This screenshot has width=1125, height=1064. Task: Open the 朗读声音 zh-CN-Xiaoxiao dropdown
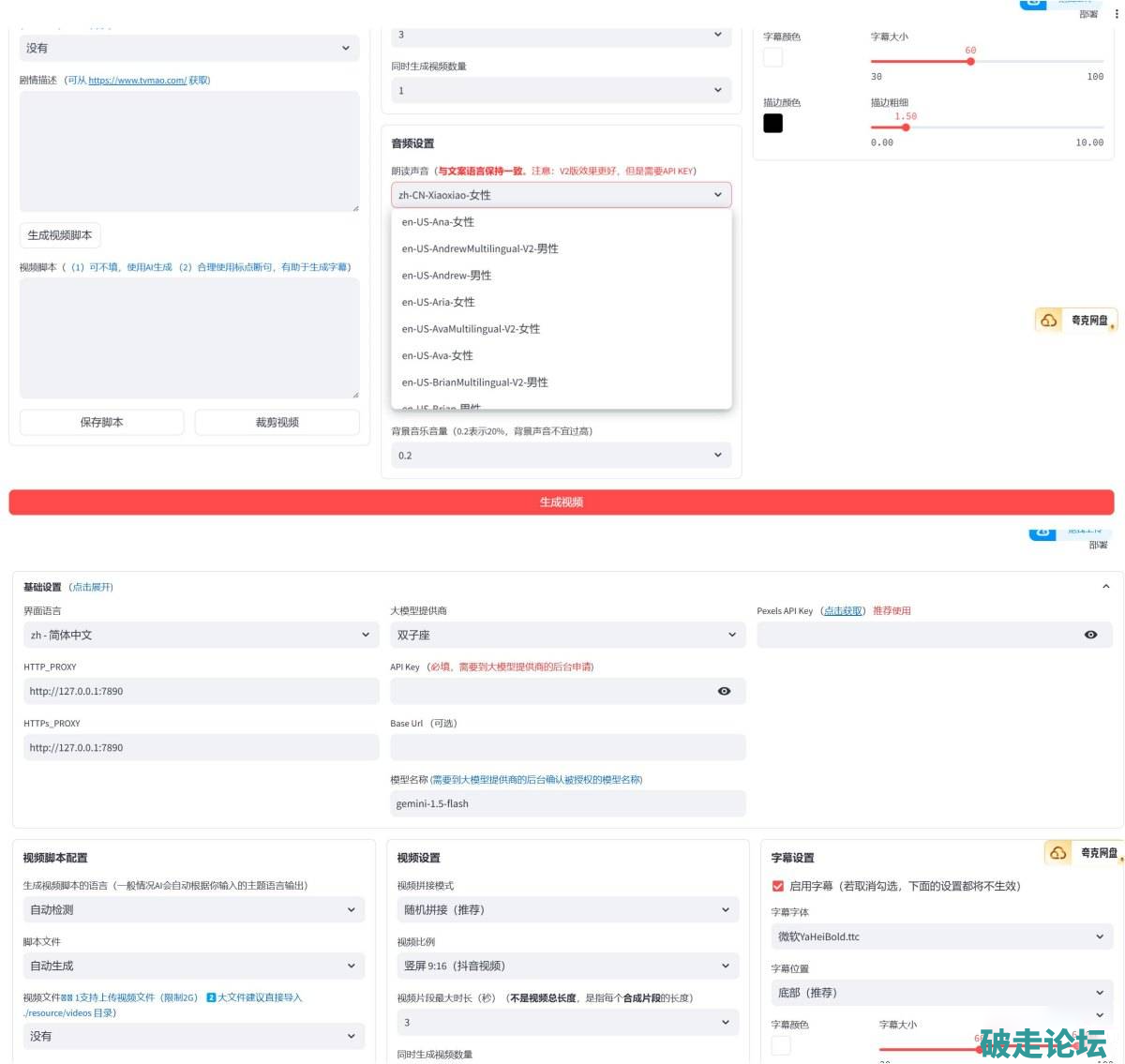[561, 195]
